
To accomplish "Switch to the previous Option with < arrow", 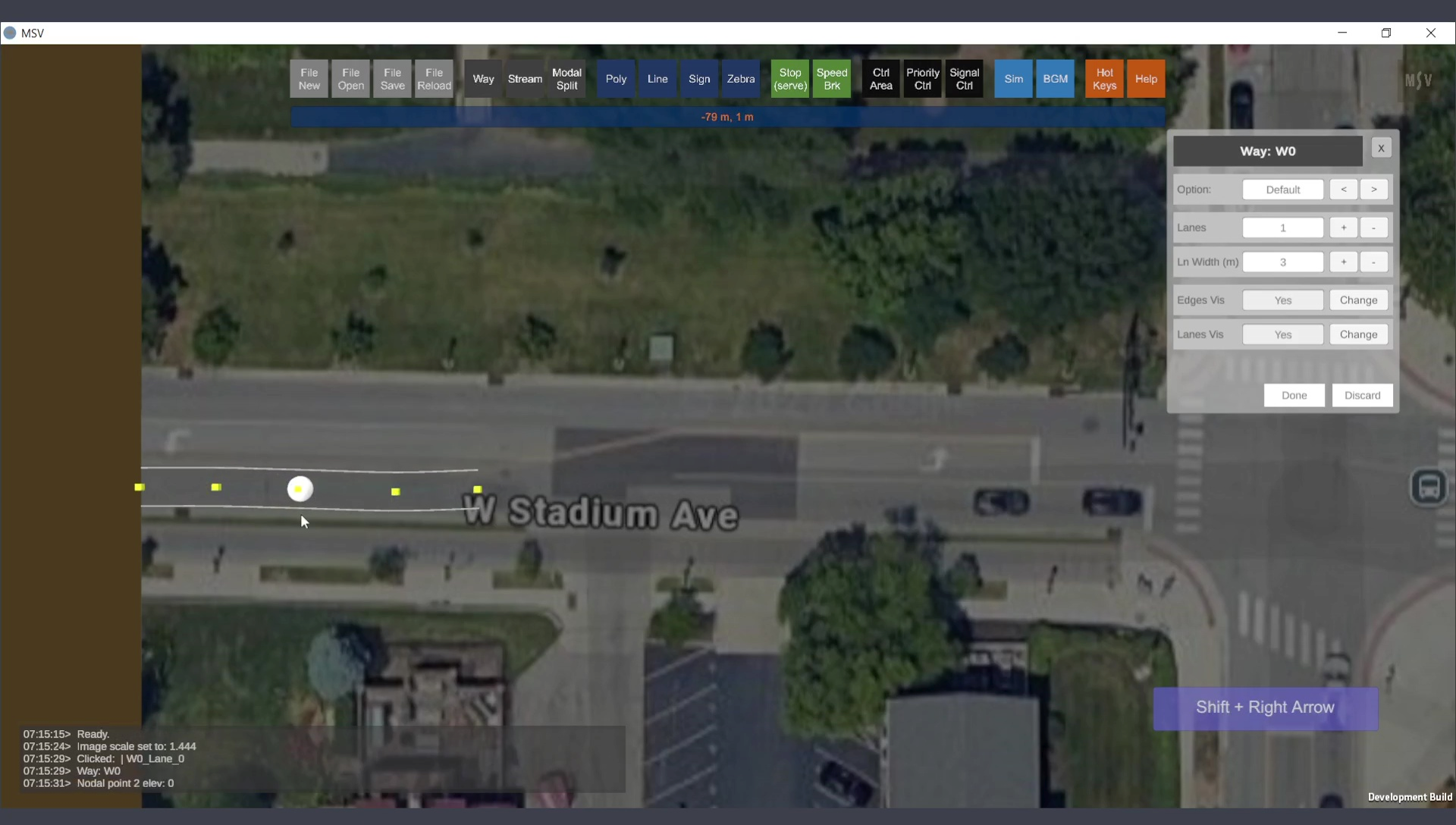I will (x=1343, y=190).
